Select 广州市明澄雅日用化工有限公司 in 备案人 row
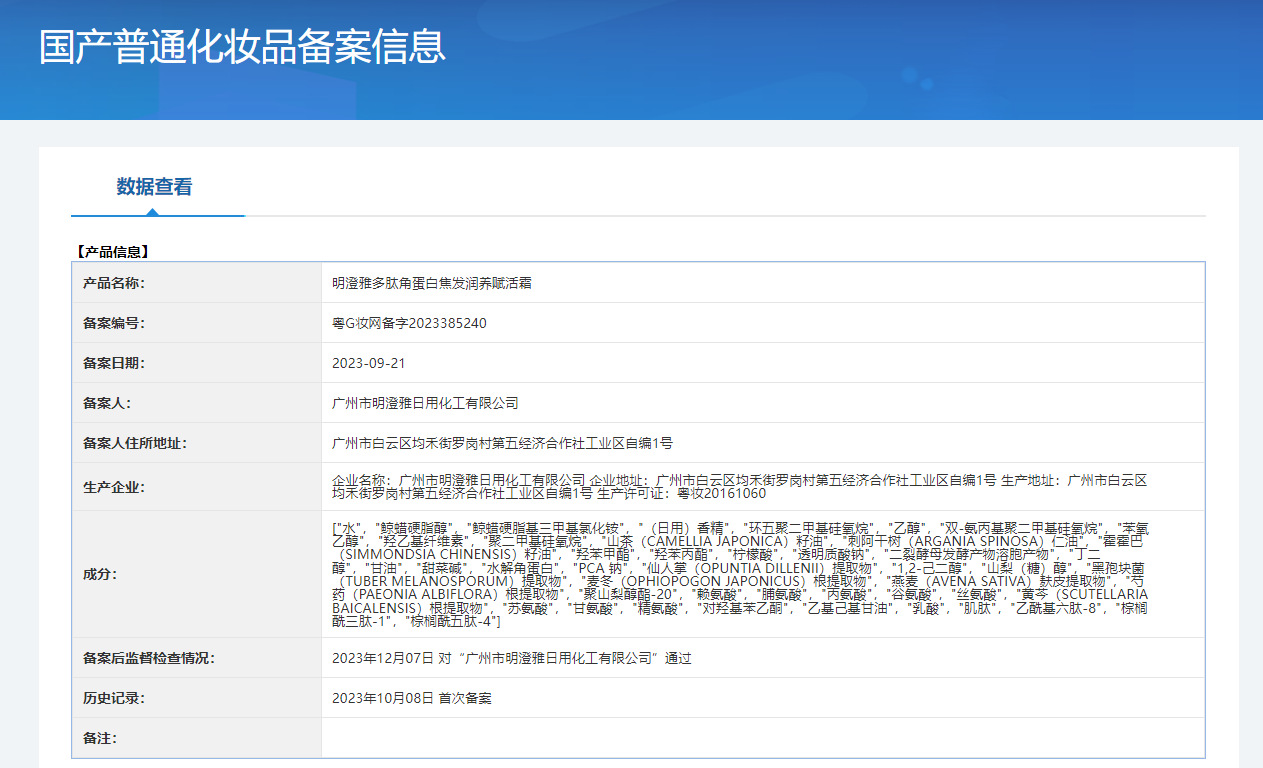Viewport: 1263px width, 768px height. click(426, 403)
